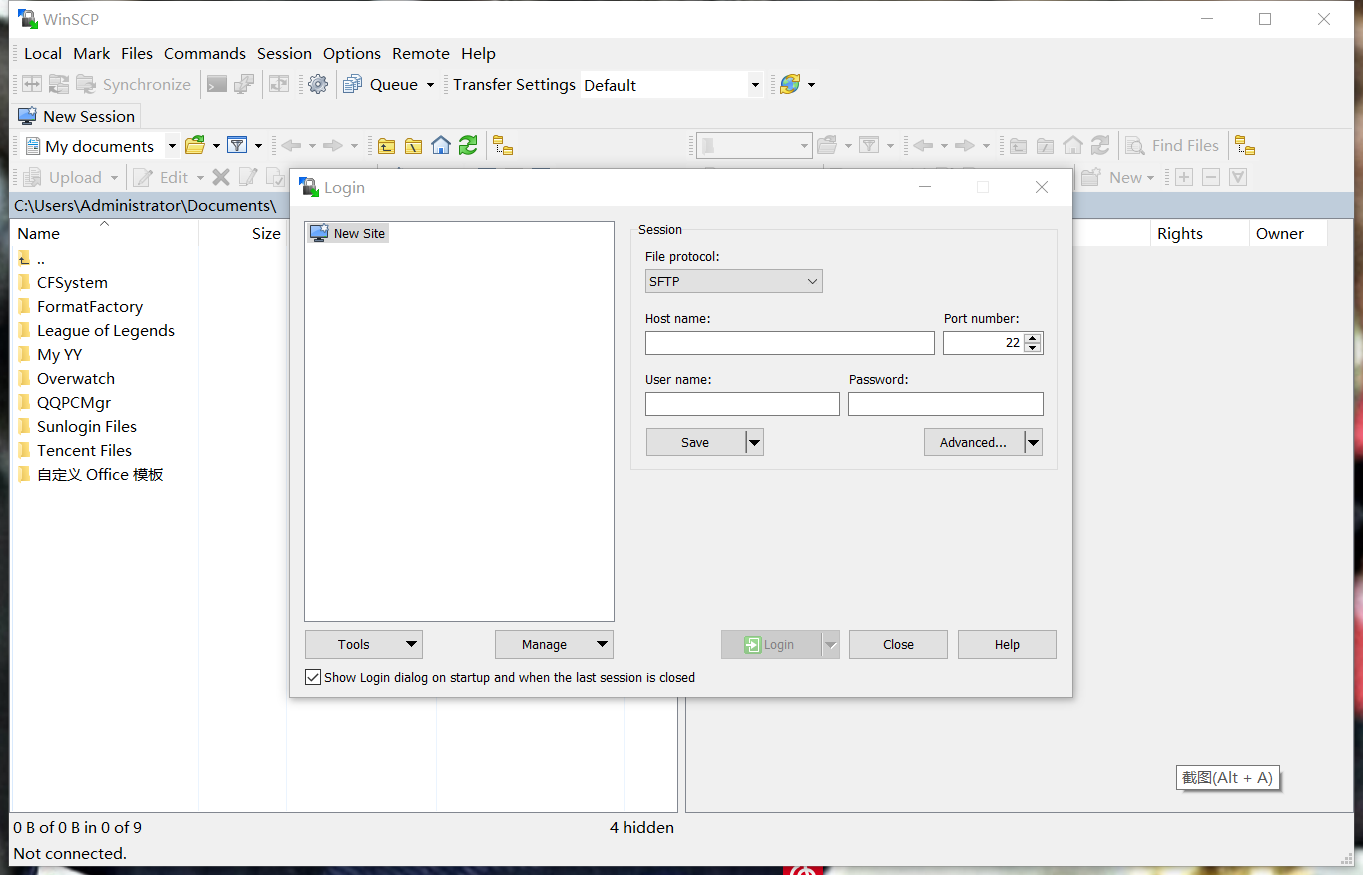This screenshot has width=1363, height=875.
Task: Open the Preferences gear icon
Action: click(318, 84)
